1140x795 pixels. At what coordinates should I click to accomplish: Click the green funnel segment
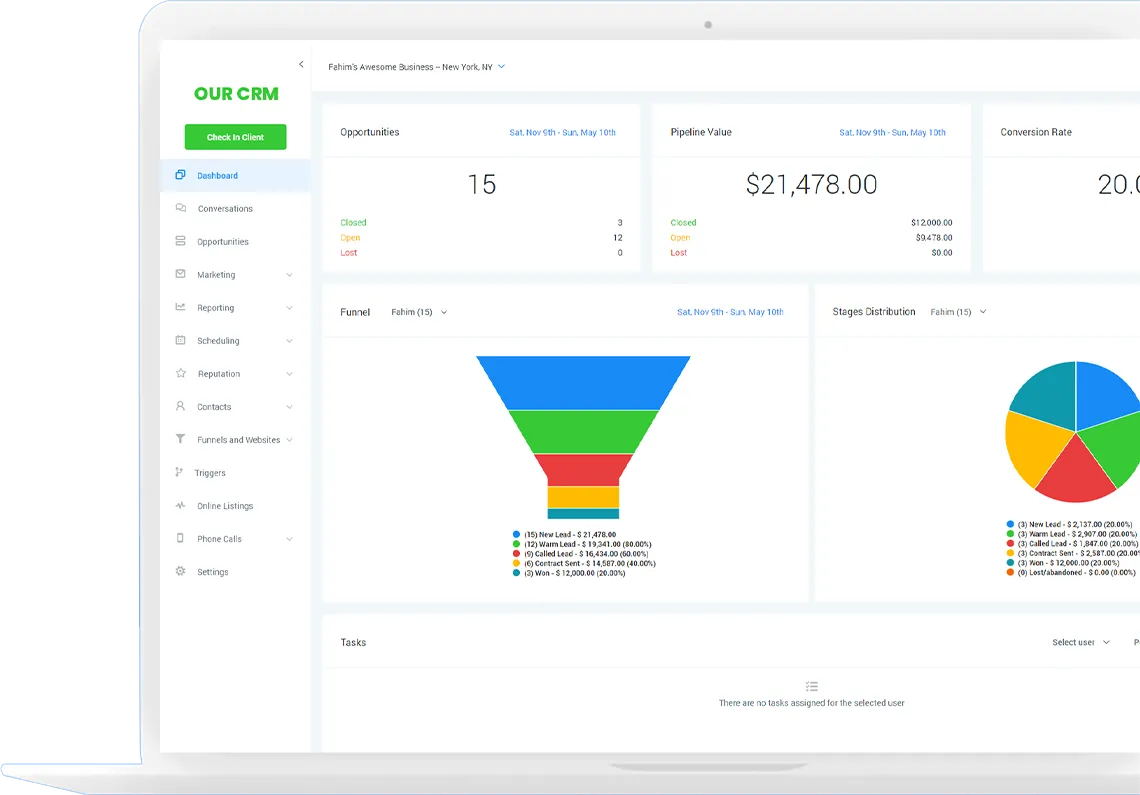(583, 432)
